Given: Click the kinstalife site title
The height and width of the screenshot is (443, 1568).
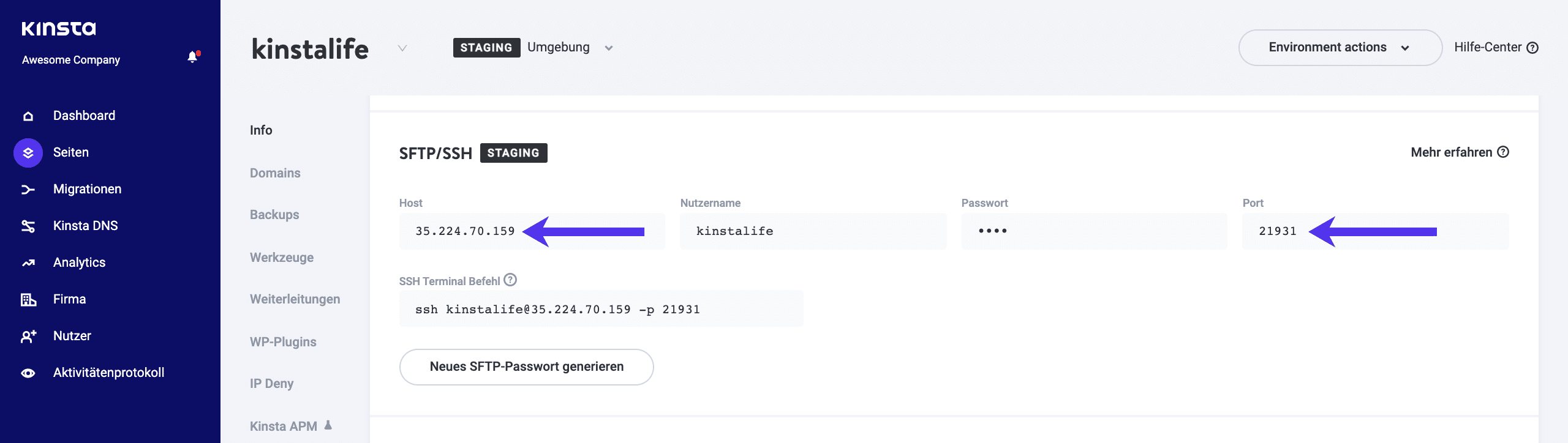Looking at the screenshot, I should (310, 48).
